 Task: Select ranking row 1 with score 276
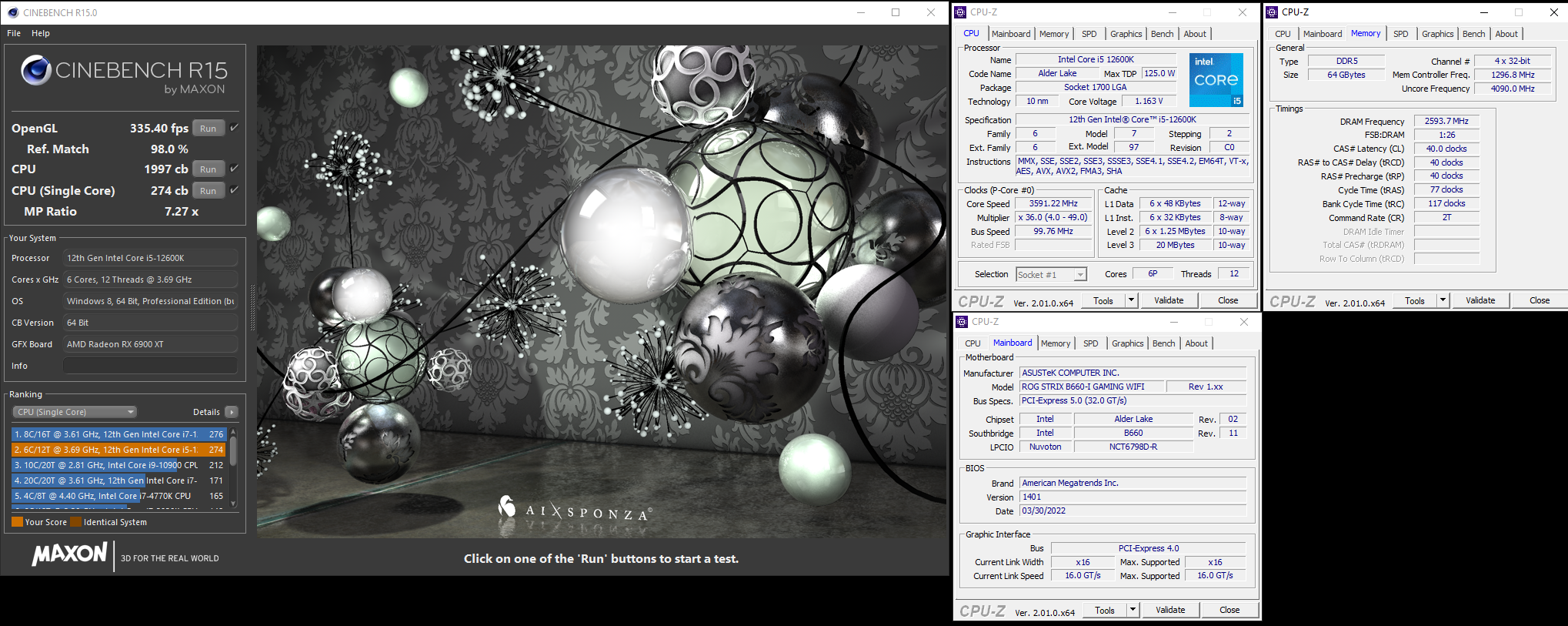[x=118, y=434]
